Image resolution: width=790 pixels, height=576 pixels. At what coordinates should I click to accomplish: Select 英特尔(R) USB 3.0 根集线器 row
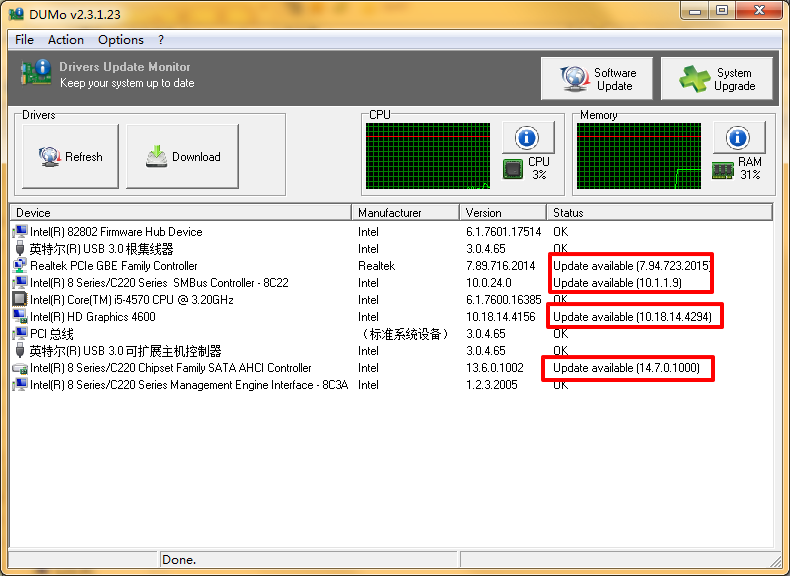[101, 249]
